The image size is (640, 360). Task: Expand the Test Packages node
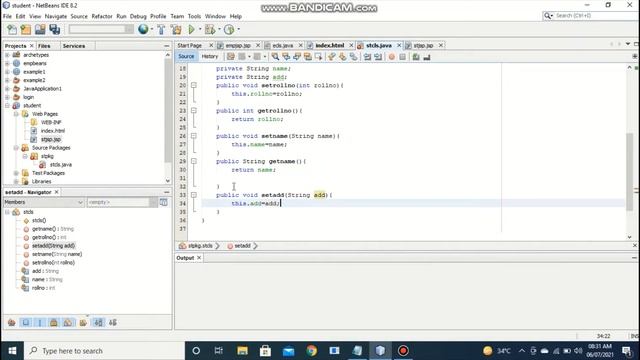(16, 173)
